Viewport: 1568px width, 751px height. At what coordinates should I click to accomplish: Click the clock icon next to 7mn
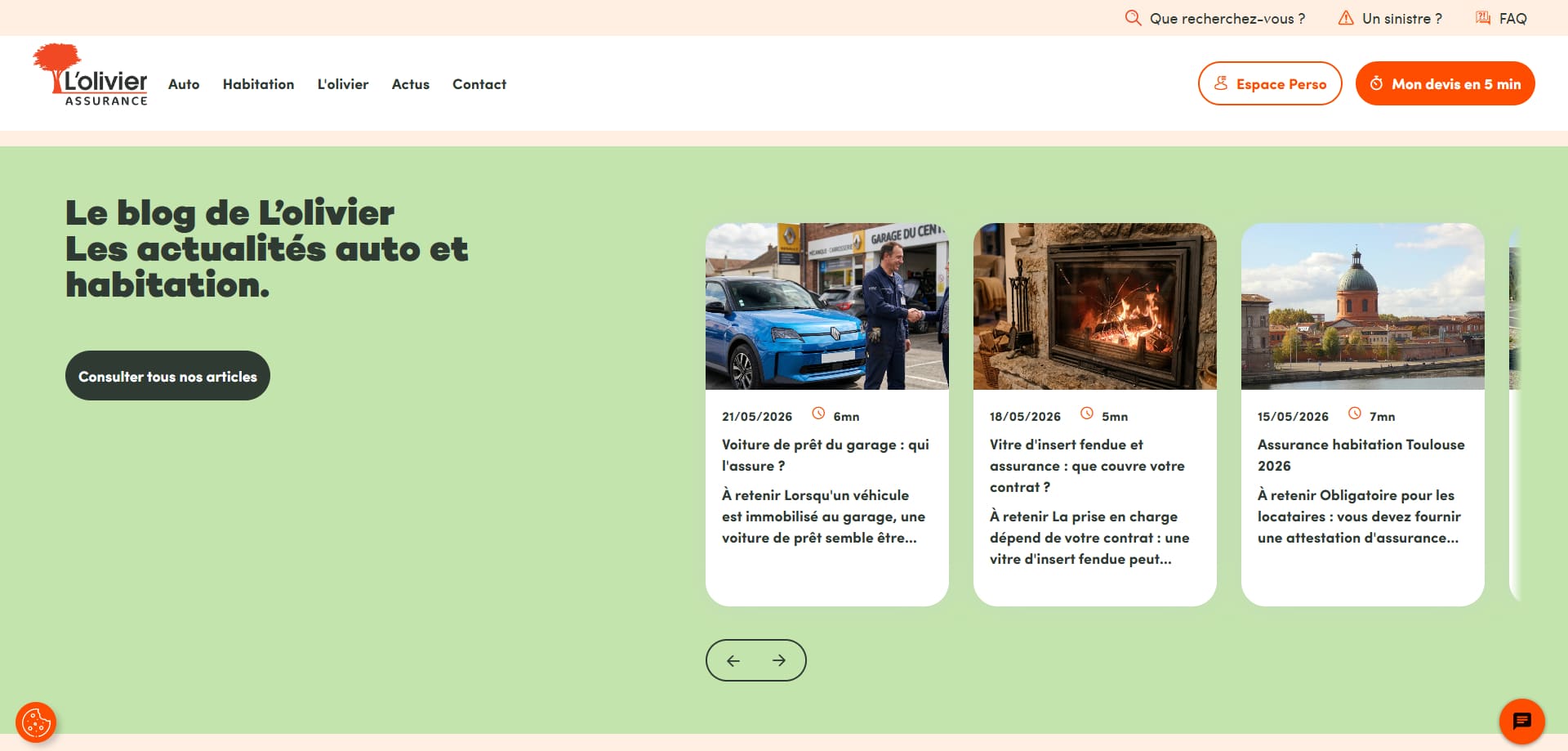pos(1355,413)
